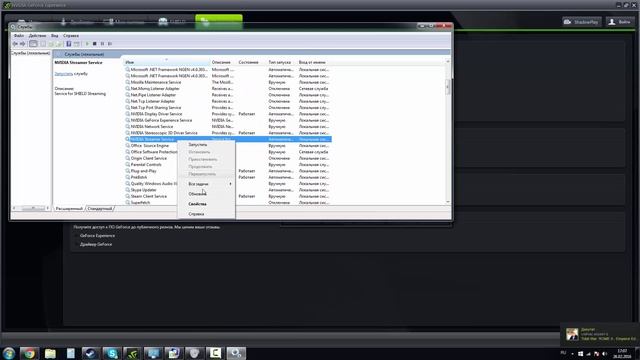Click ShadowPlay button in GeForce Experience
Screen dimensions: 640x360
coord(582,22)
